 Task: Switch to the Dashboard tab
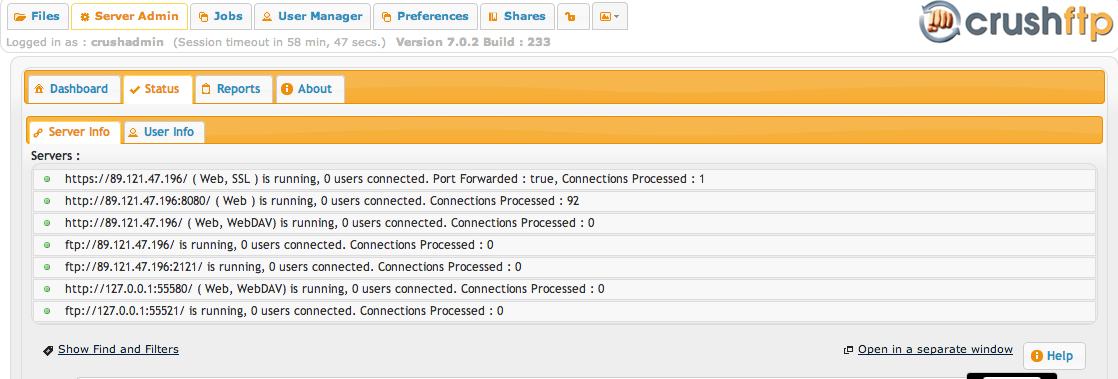point(74,89)
